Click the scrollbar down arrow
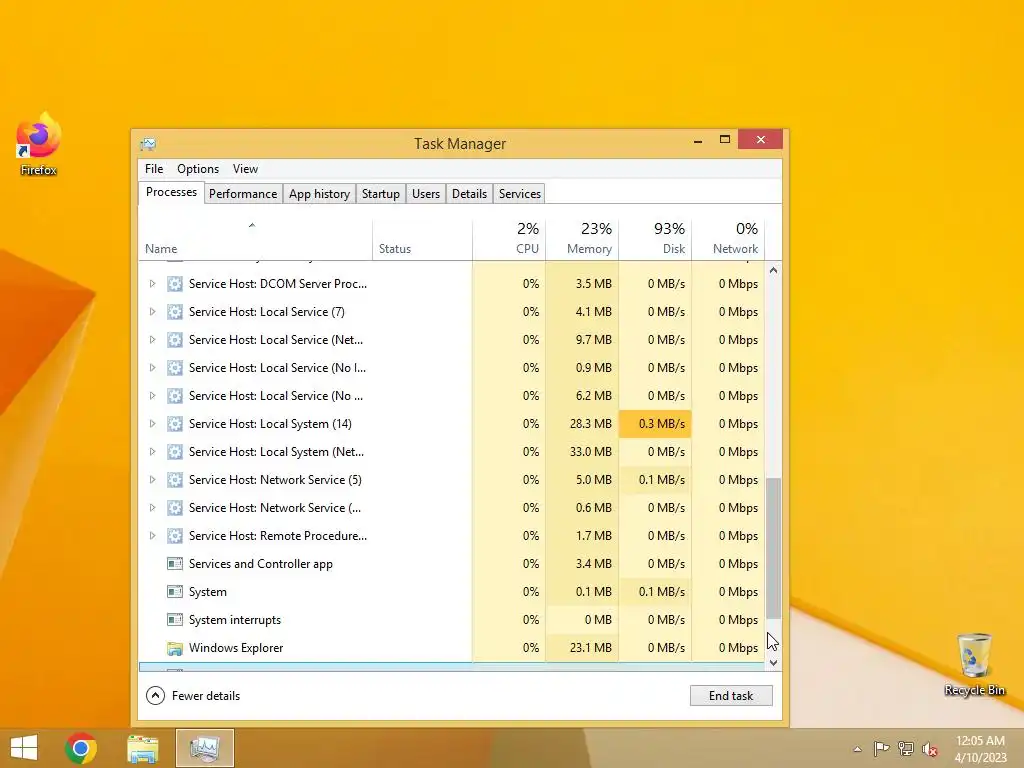Image resolution: width=1024 pixels, height=768 pixels. 773,663
